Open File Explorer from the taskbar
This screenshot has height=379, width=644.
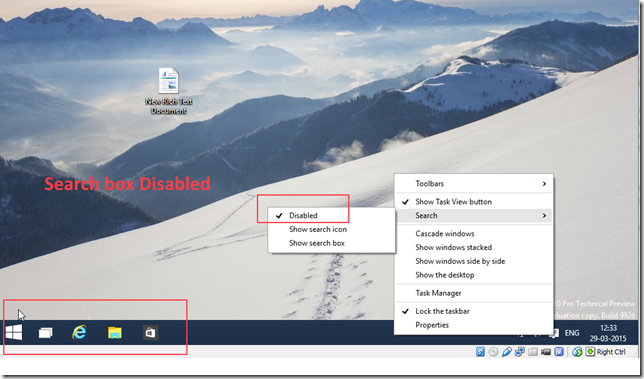click(x=115, y=333)
